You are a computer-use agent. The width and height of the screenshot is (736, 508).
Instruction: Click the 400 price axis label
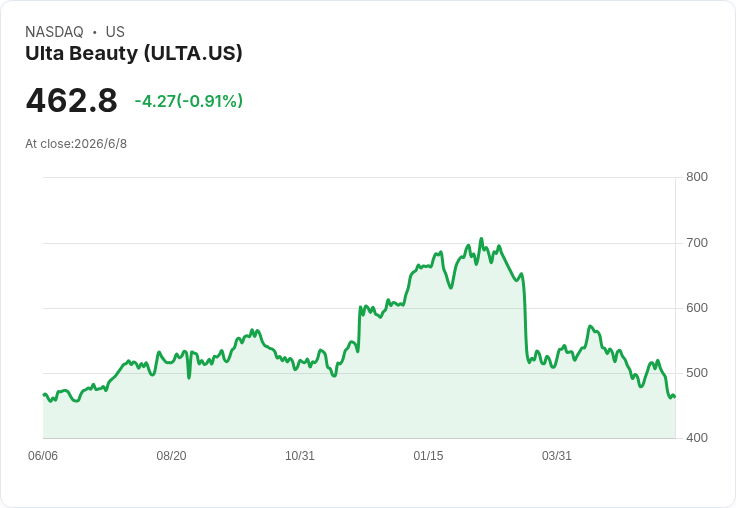pyautogui.click(x=697, y=438)
